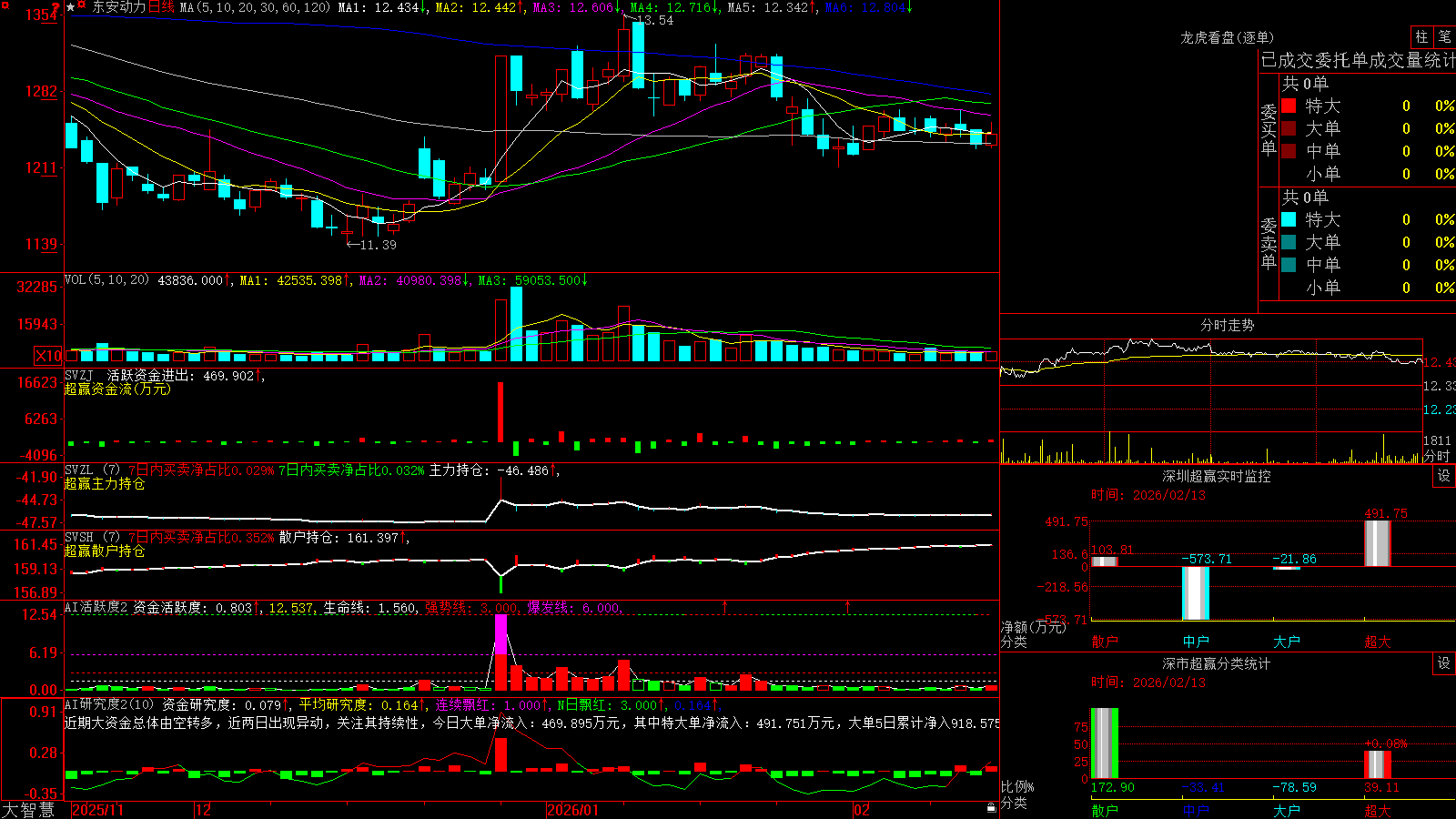
Task: Click the 已成交委托单成交量统计 header
Action: click(x=1358, y=60)
